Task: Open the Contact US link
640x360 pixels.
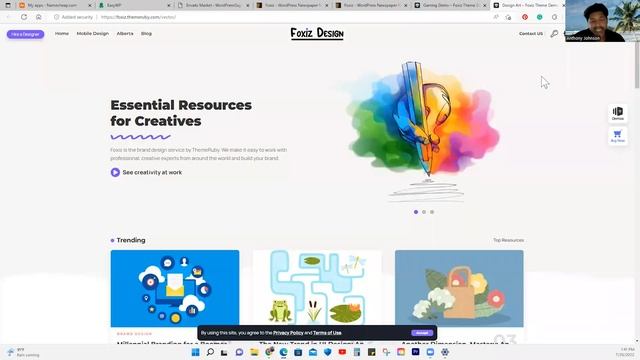Action: 531,33
